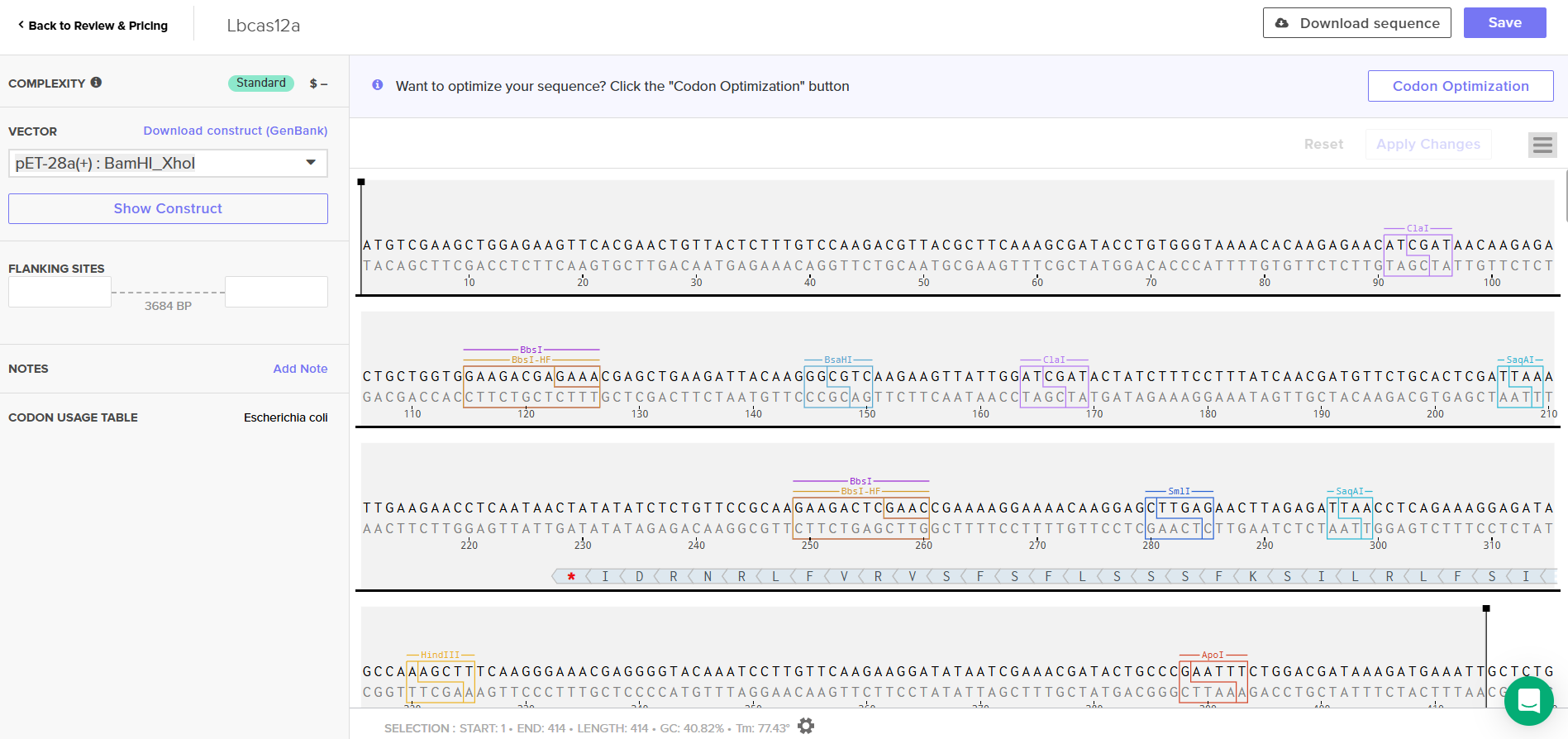1568x739 pixels.
Task: Click the vector dropdown arrow
Action: click(x=311, y=163)
